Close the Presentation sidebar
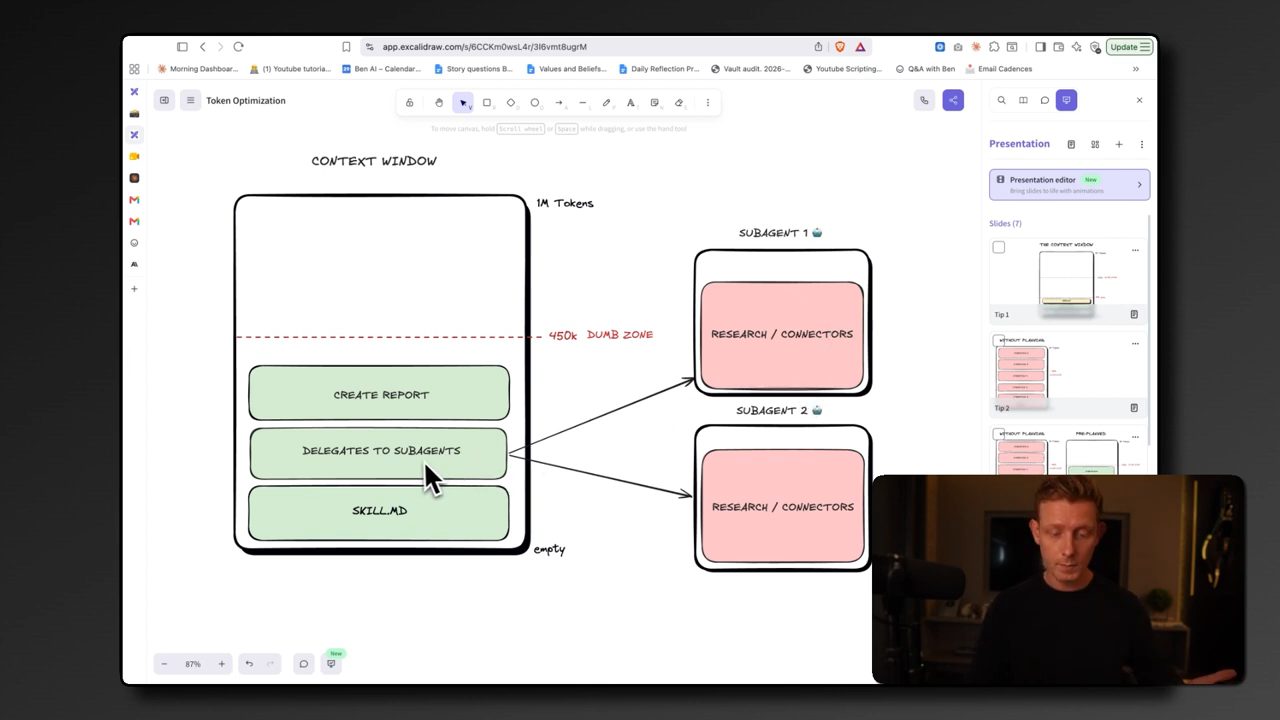Screen dimensions: 1280x720 [x=1139, y=100]
